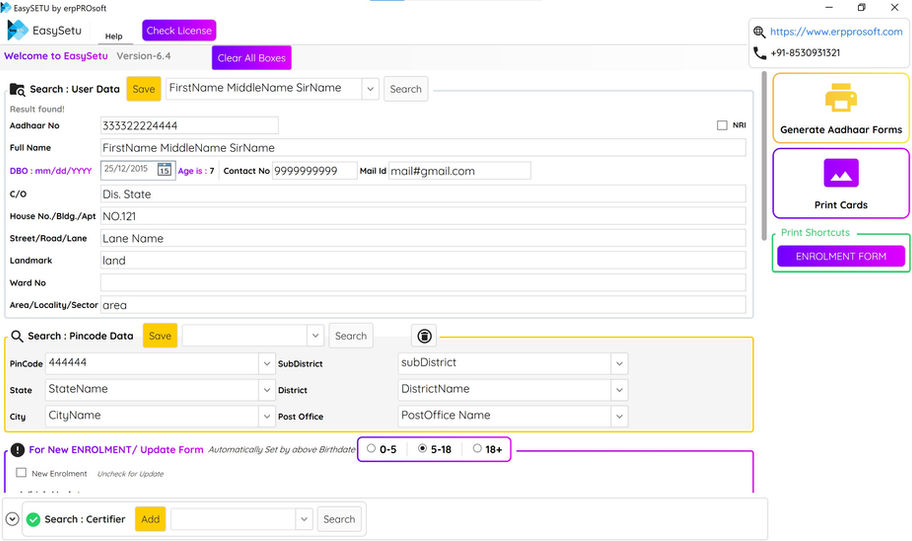Click the Landmark input field
The image size is (912, 541).
[423, 261]
